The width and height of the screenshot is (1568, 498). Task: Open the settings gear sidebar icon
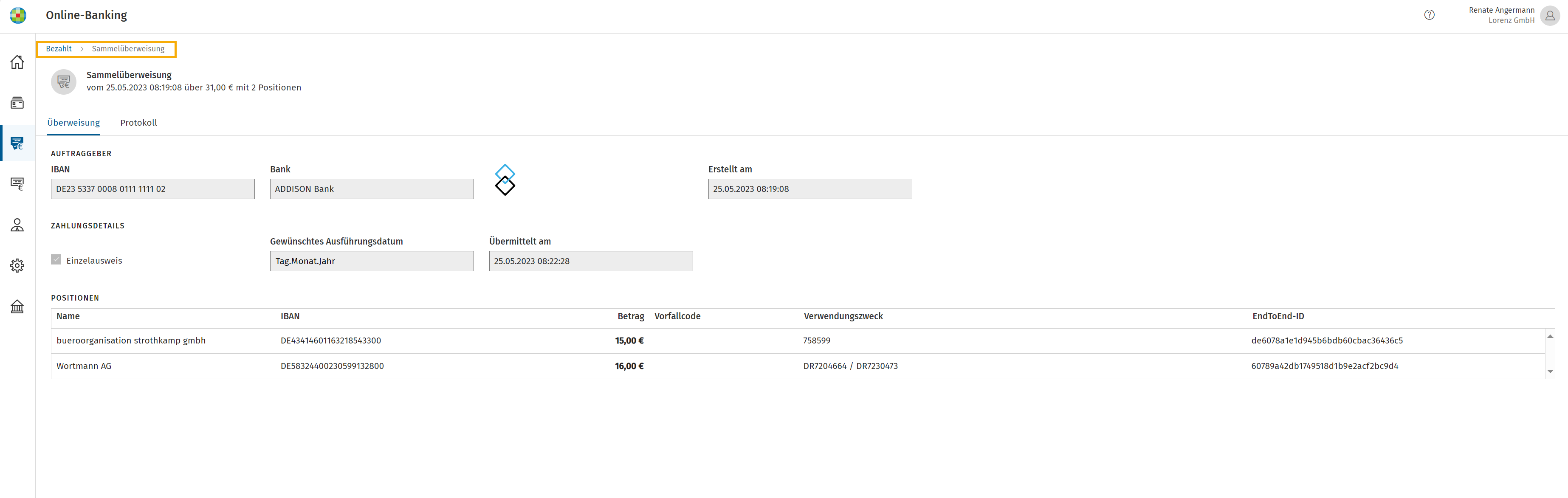(x=17, y=265)
